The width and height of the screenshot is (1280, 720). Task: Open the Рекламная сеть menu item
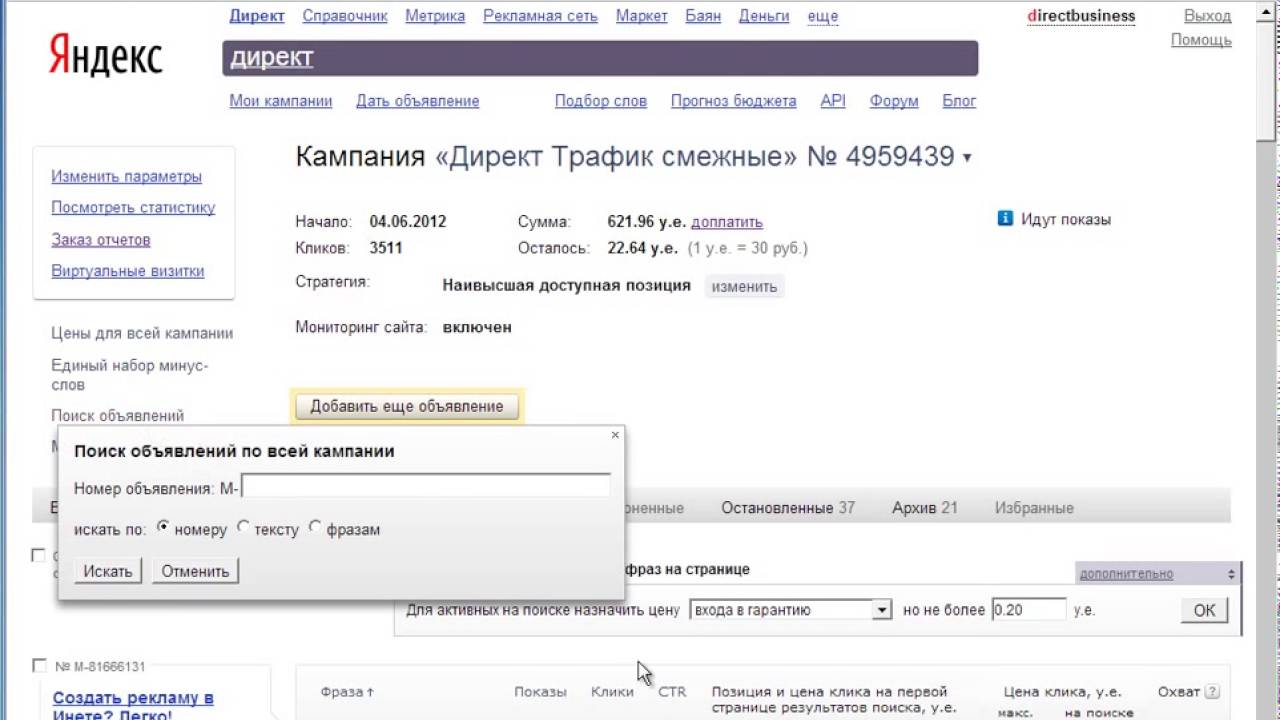click(x=540, y=16)
